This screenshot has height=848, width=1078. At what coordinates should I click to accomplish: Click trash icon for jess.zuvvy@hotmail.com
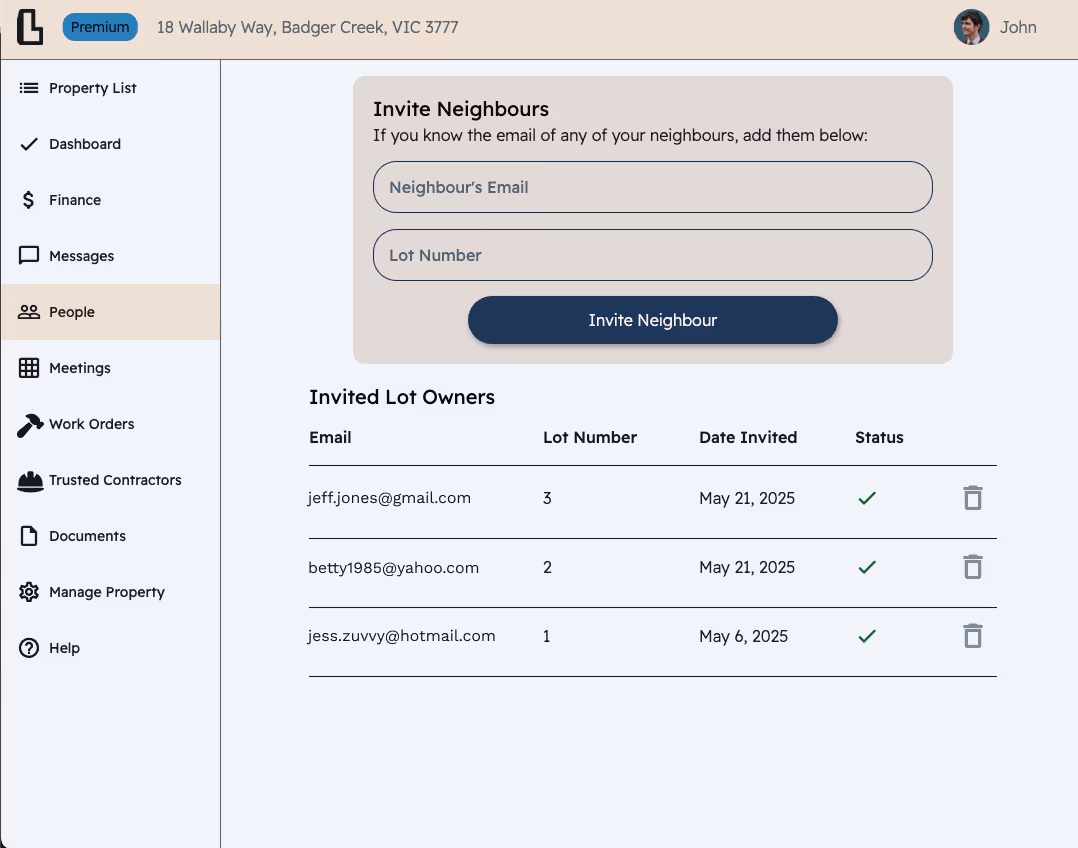(x=972, y=636)
